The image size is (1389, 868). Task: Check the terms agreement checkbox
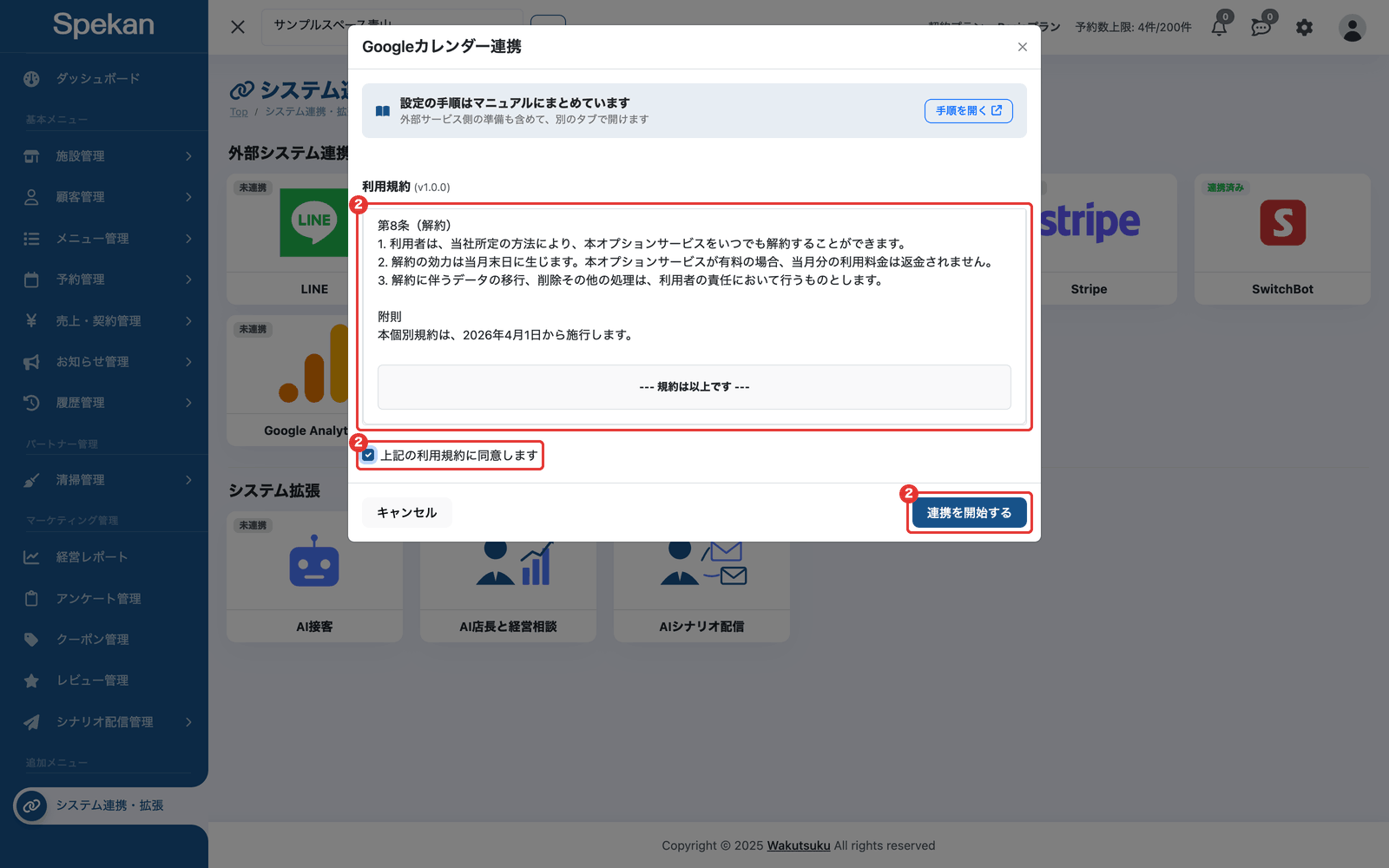pyautogui.click(x=369, y=455)
